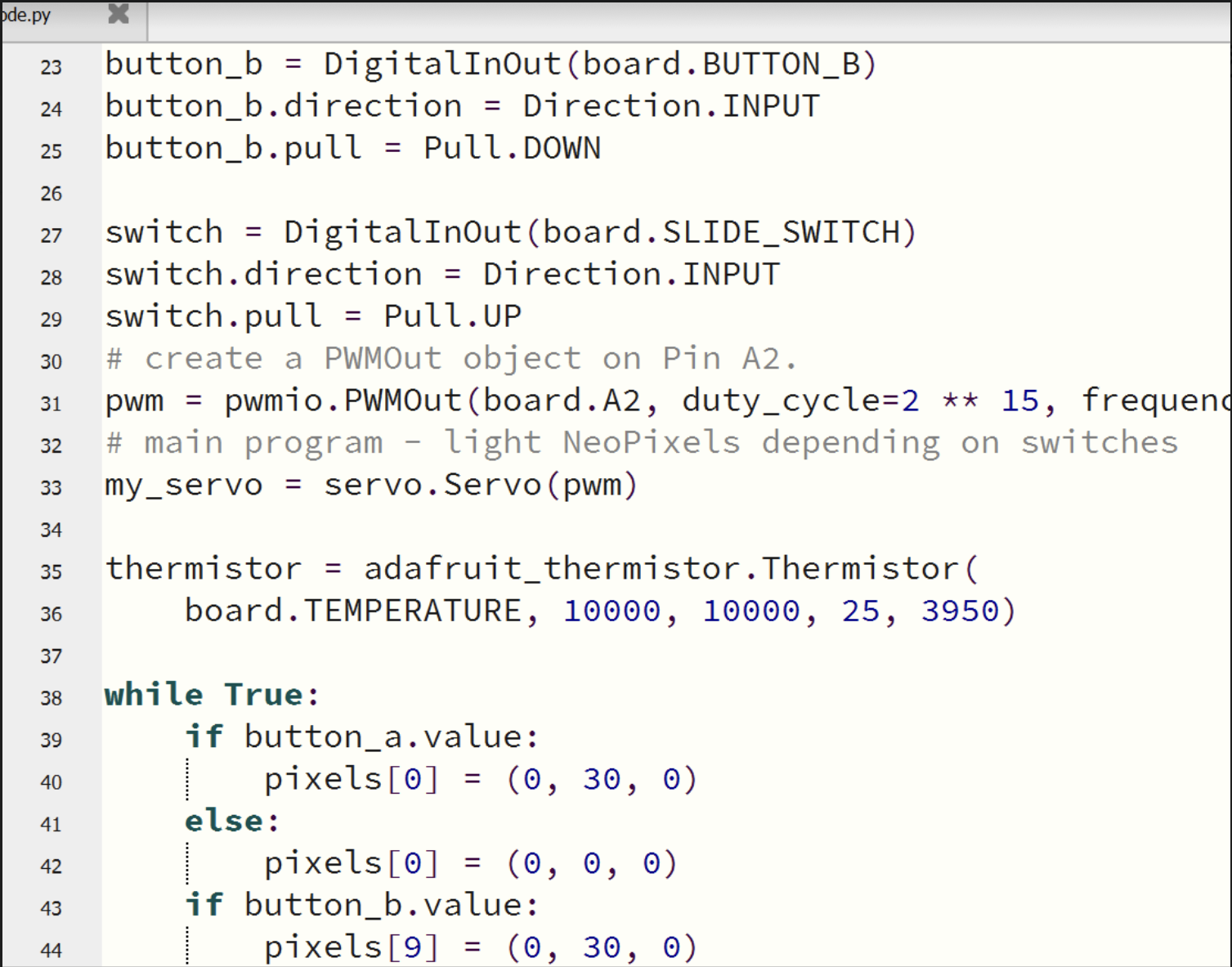Click comment 'create a PWMOut object on Pin A2.'
This screenshot has width=1232, height=967.
point(470,358)
